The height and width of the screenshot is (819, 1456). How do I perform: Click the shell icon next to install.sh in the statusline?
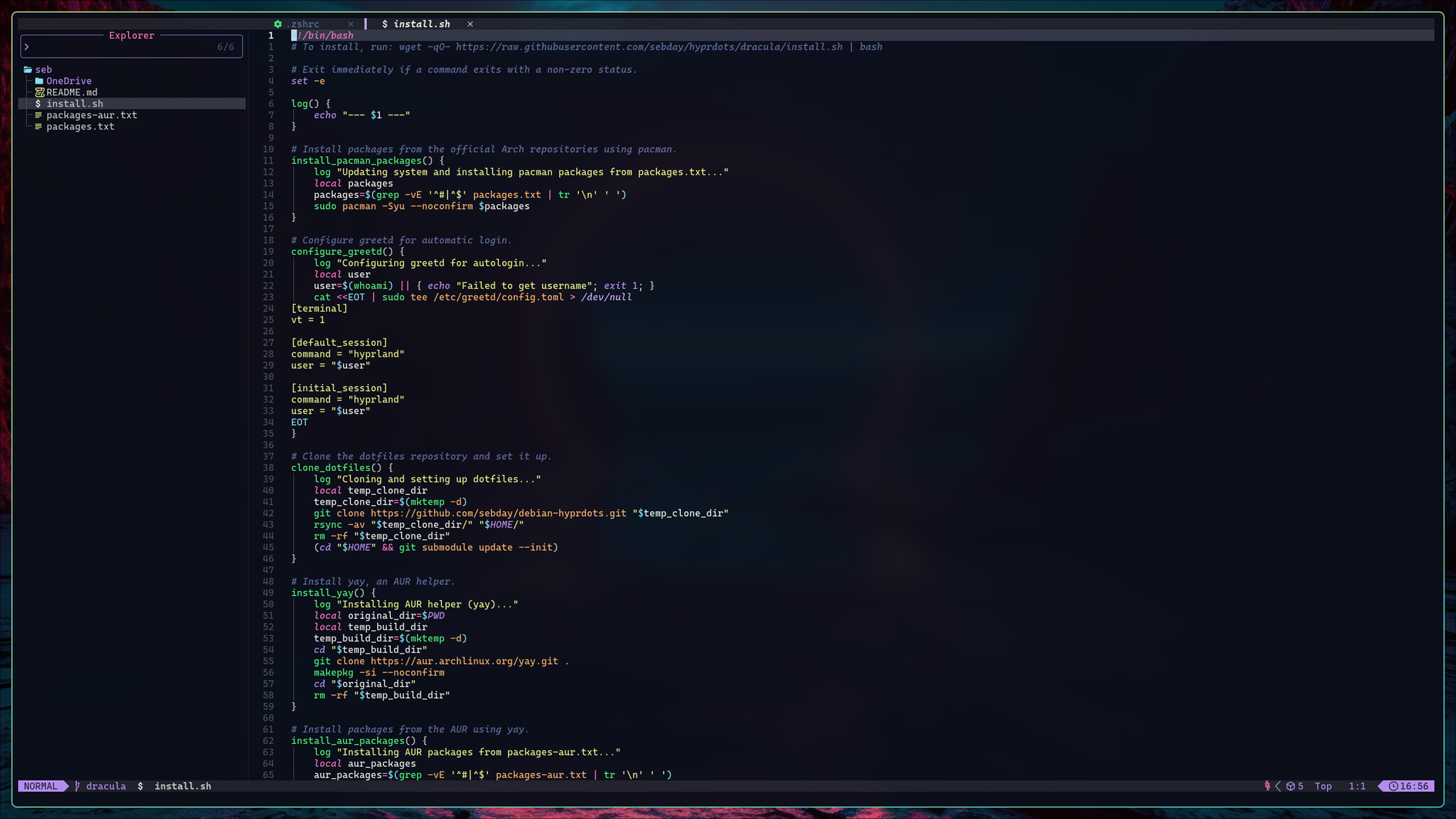[141, 786]
